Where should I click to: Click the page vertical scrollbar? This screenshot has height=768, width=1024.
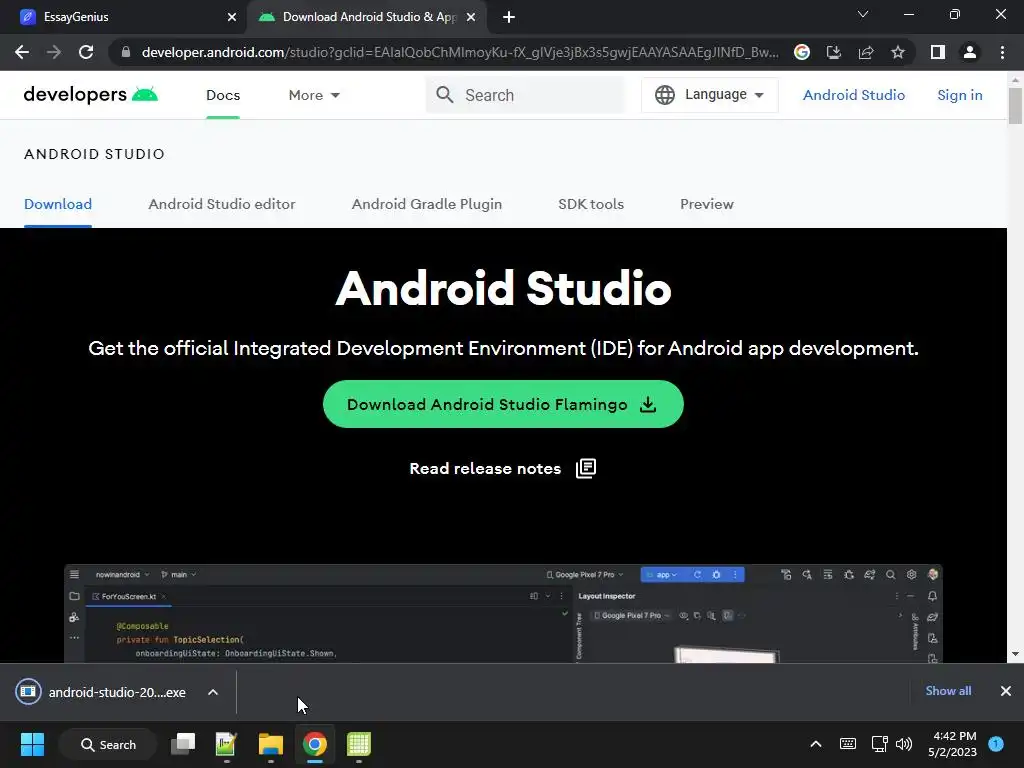(x=1015, y=105)
